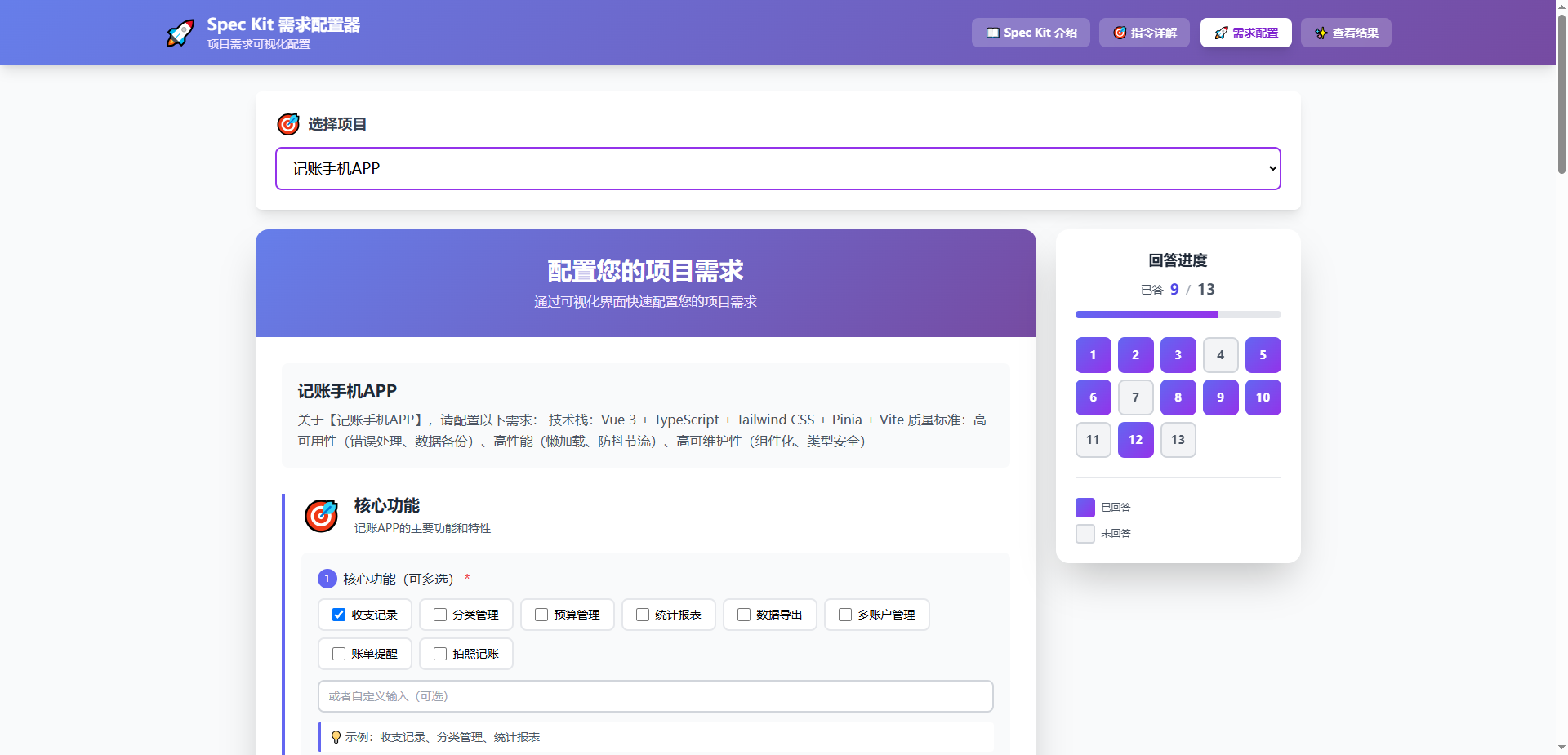Click the 记账手机APP section heading
The width and height of the screenshot is (1568, 755).
pyautogui.click(x=347, y=391)
